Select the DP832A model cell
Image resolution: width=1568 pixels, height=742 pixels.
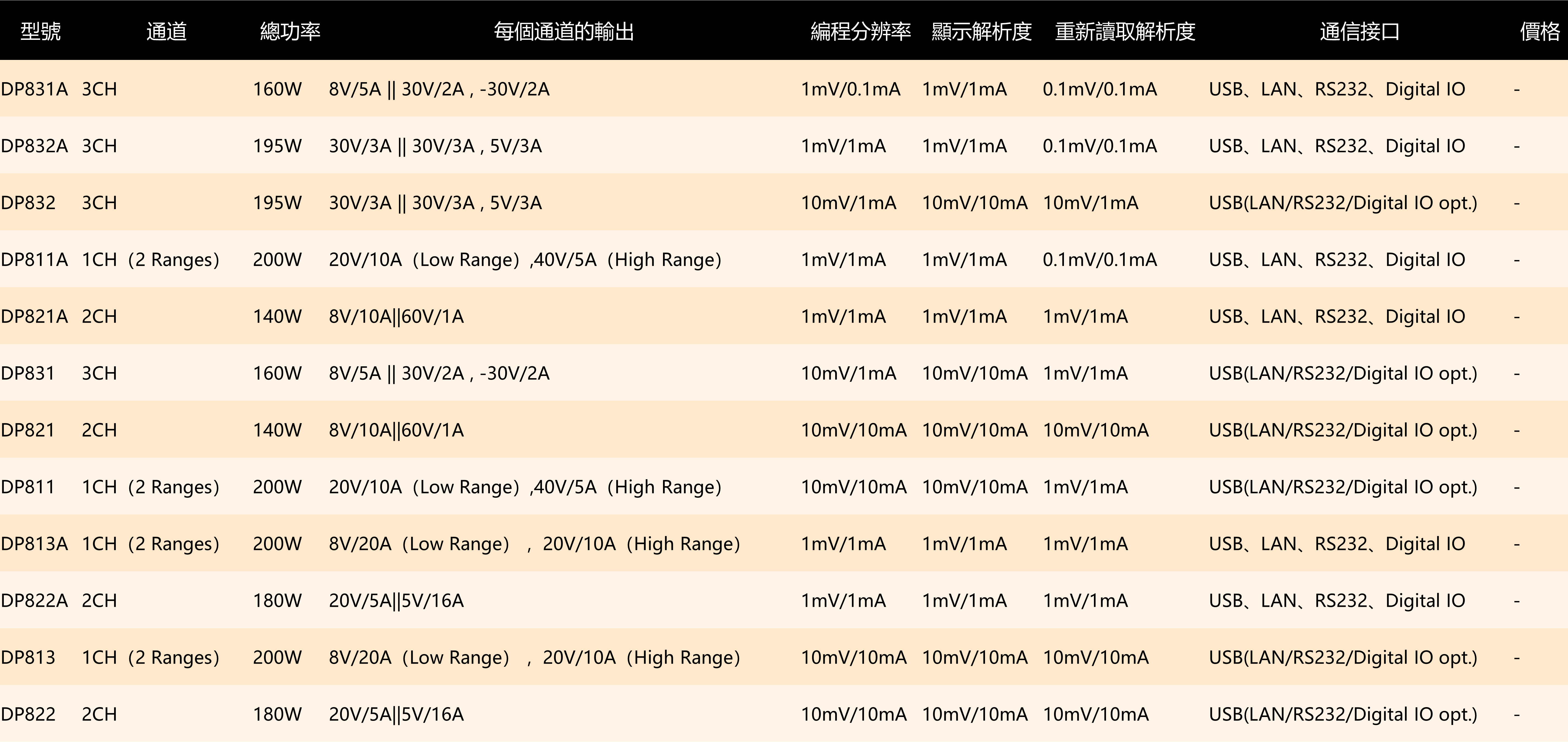click(x=34, y=146)
